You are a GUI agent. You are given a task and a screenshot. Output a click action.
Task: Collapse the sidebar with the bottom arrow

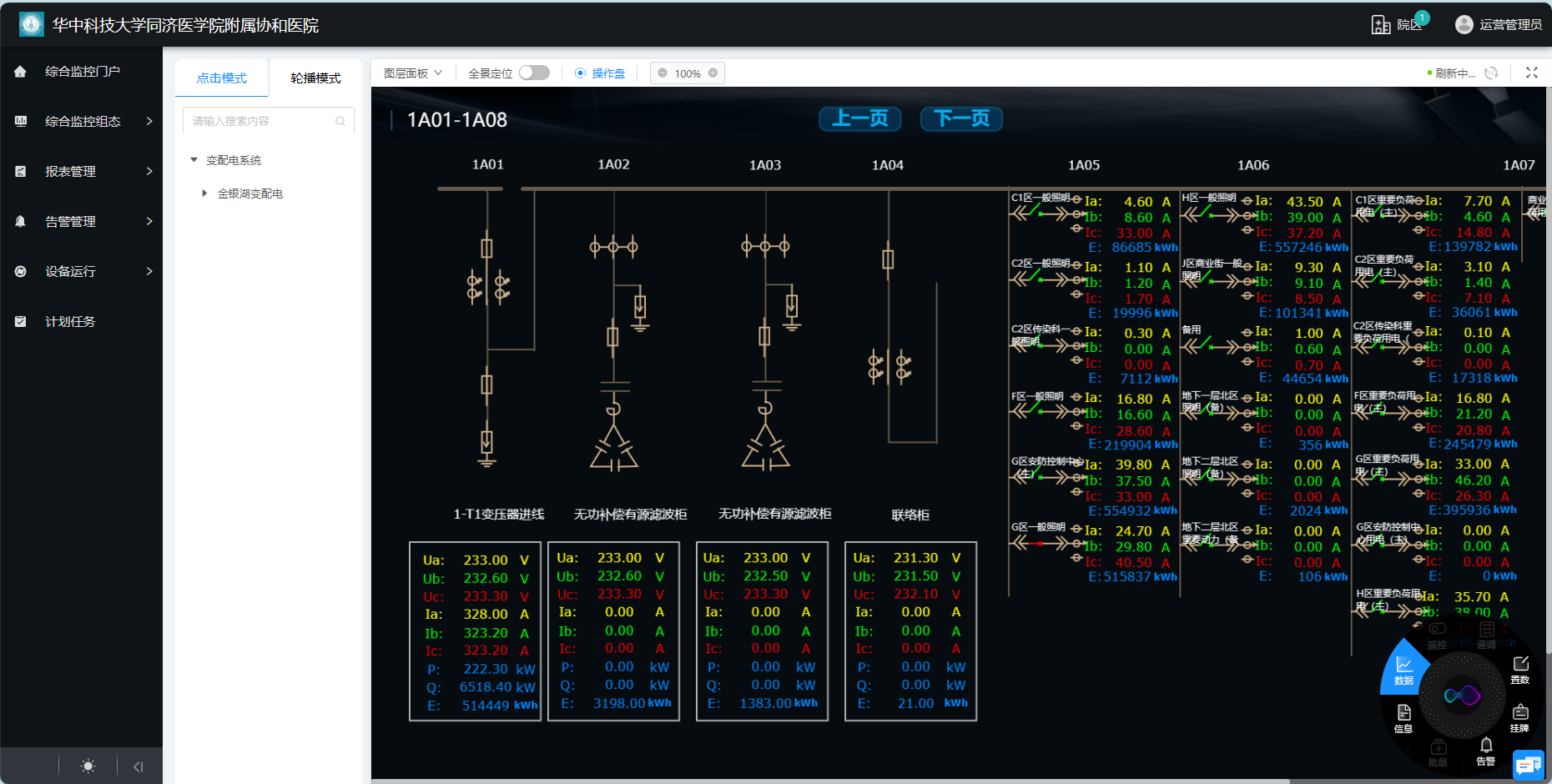point(139,766)
